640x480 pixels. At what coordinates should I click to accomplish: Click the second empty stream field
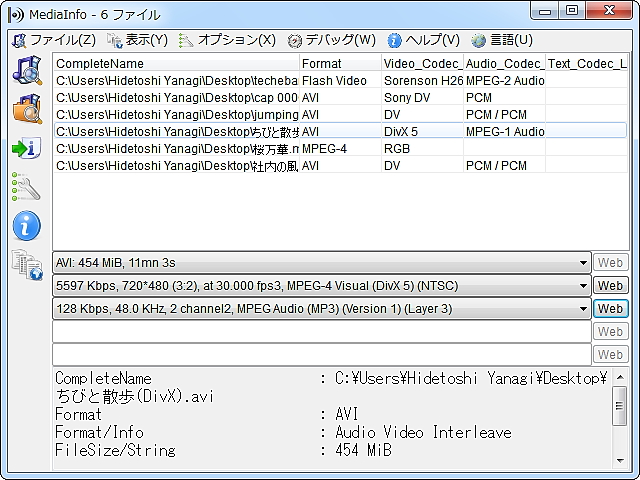322,354
